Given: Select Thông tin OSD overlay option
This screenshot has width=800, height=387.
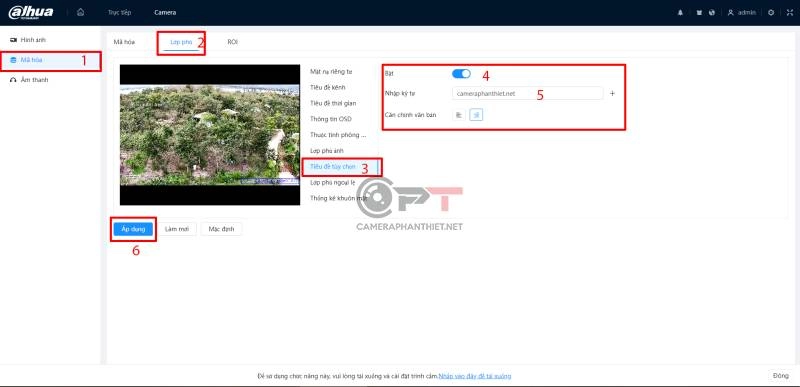Looking at the screenshot, I should tap(331, 119).
